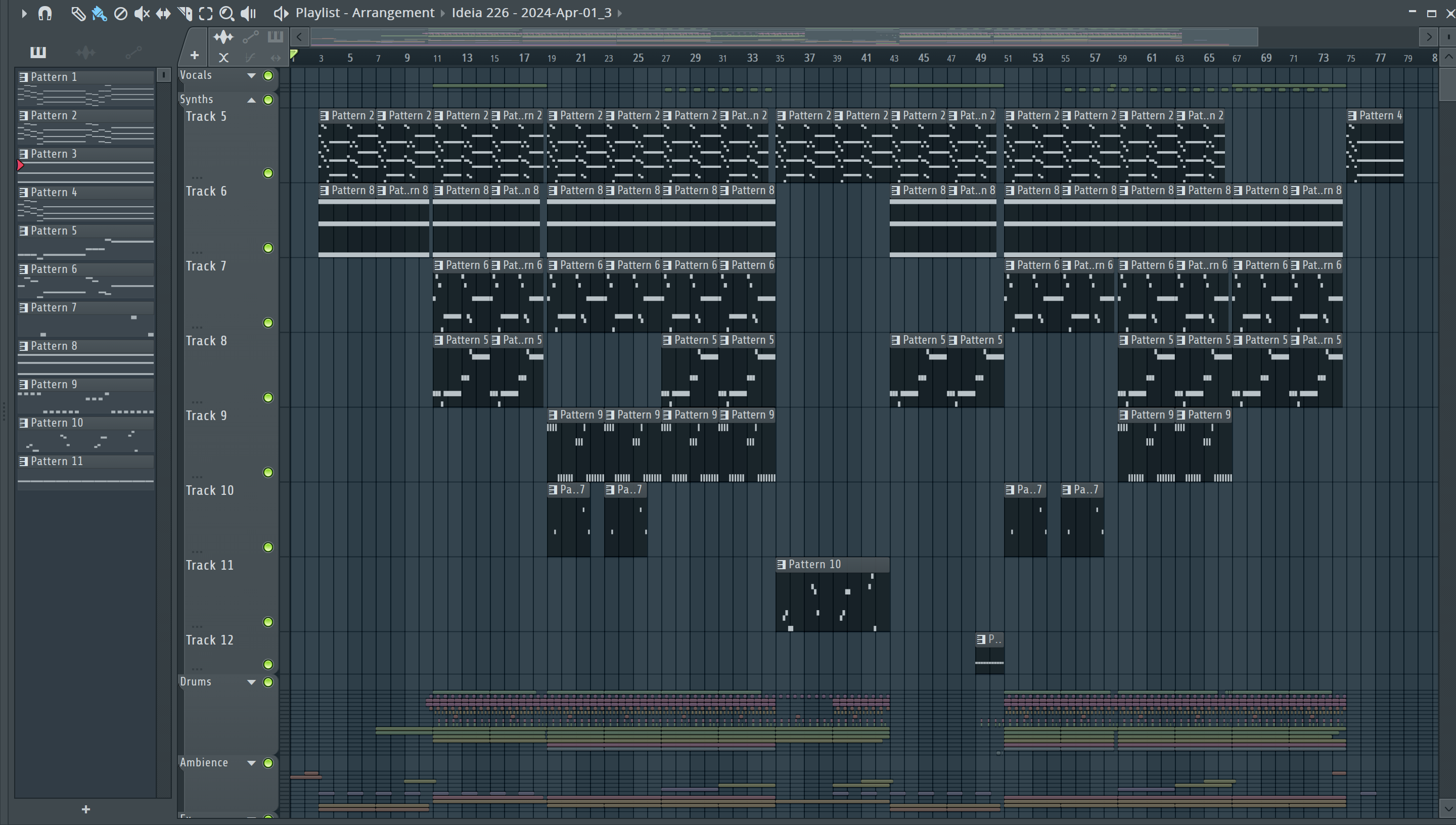Viewport: 1456px width, 825px height.
Task: Add a new pattern with bottom plus
Action: [x=85, y=809]
